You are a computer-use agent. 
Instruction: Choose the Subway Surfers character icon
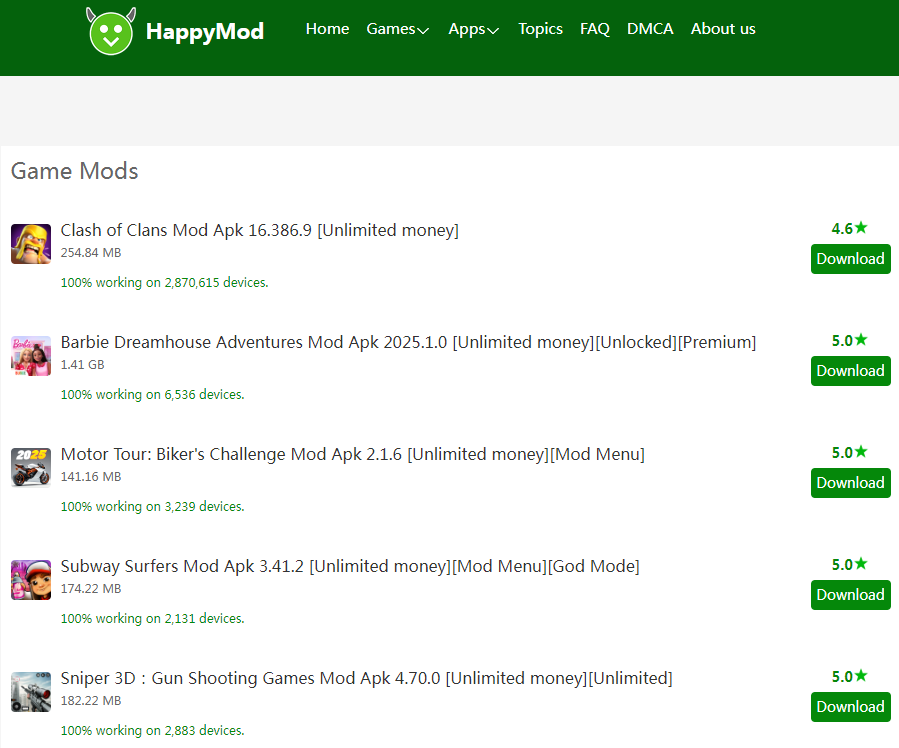pyautogui.click(x=31, y=580)
